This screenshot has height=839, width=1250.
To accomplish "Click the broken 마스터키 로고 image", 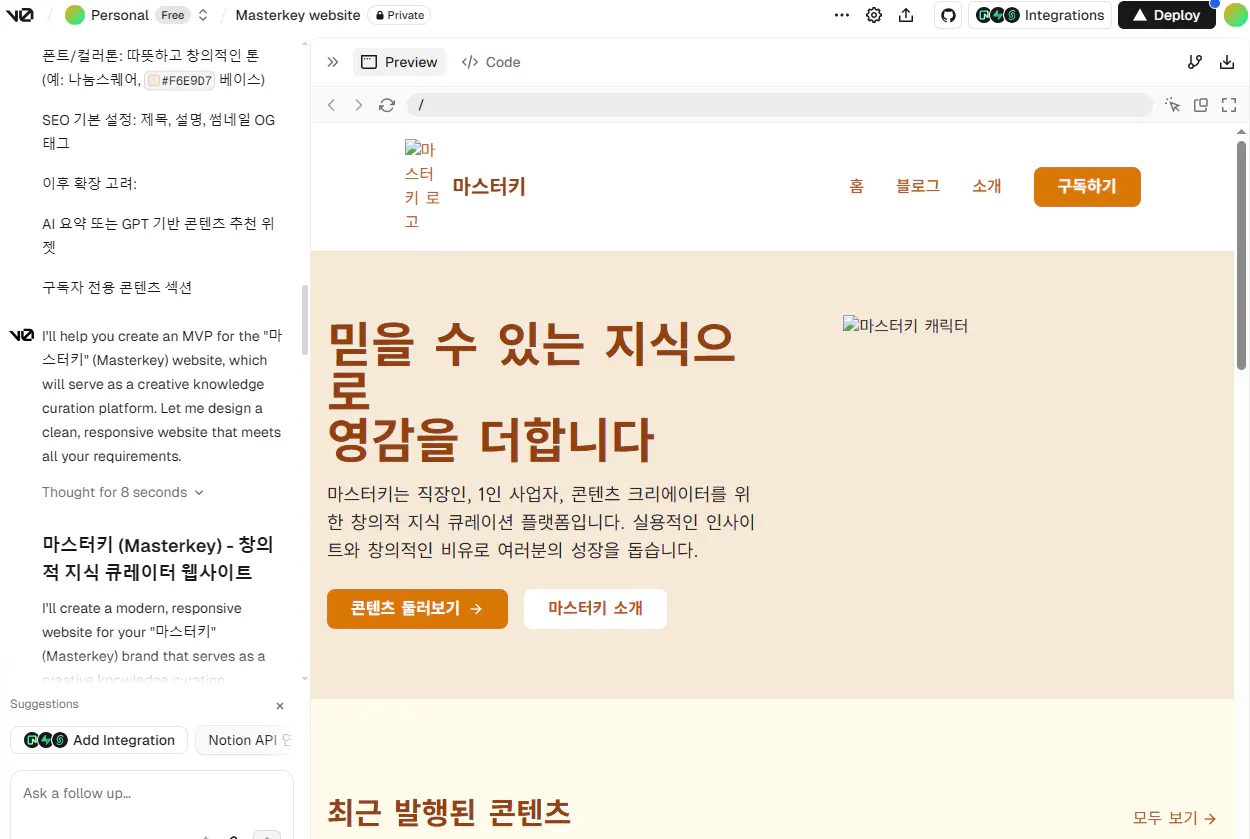I will click(422, 185).
